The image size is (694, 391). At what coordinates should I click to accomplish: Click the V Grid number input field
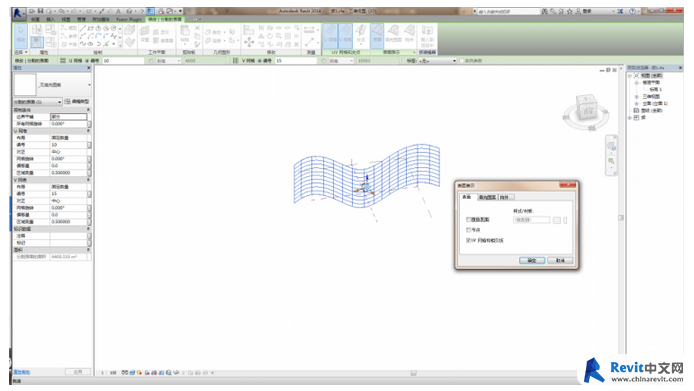click(x=296, y=61)
